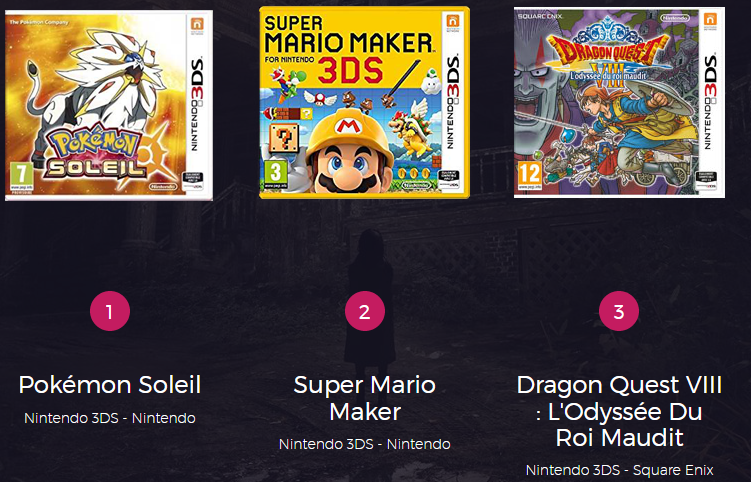
Task: Select 'Nintendo 3DS - Nintendo' under Super Mario Maker
Action: [364, 444]
